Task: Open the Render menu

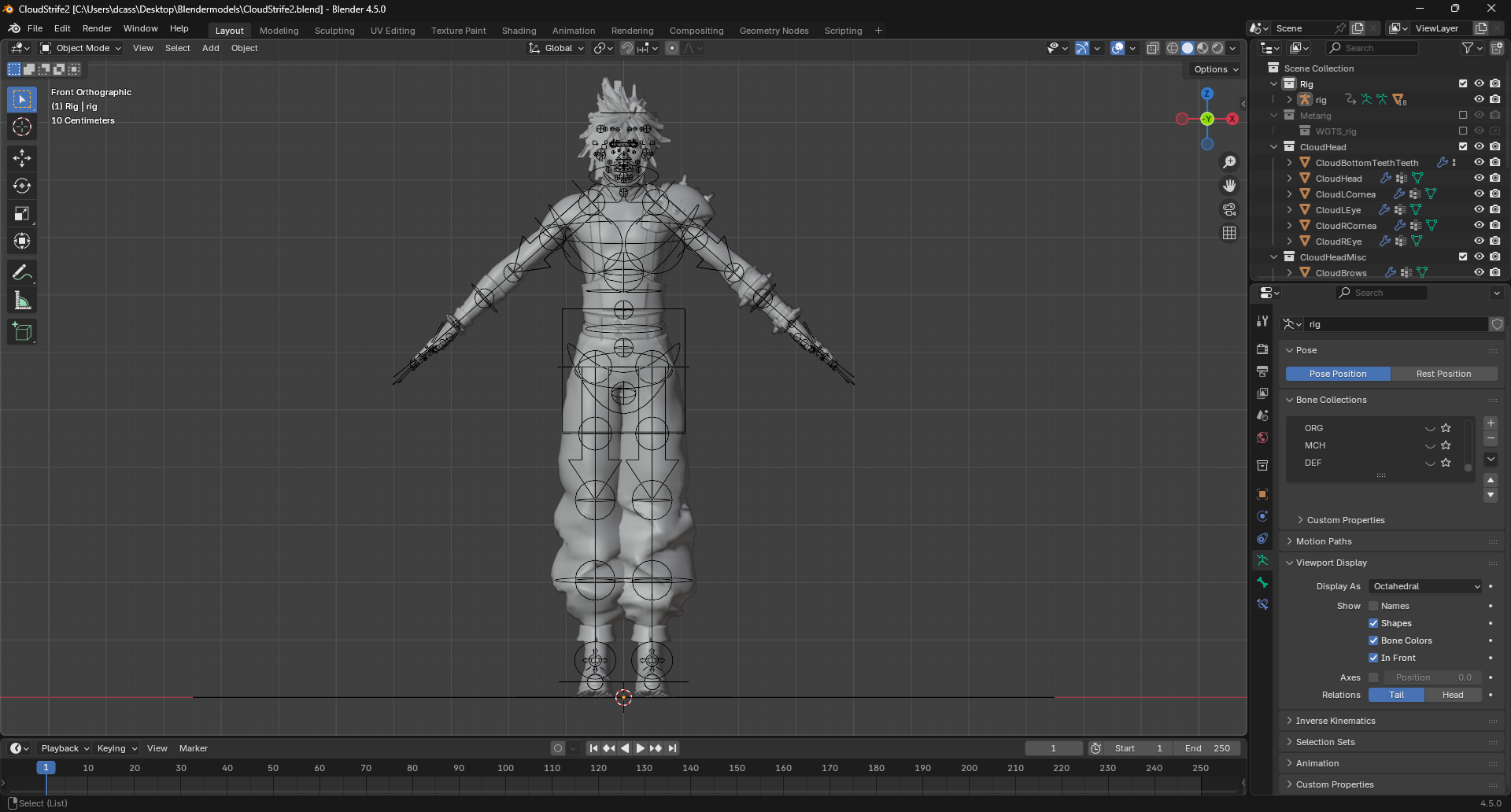Action: point(97,28)
